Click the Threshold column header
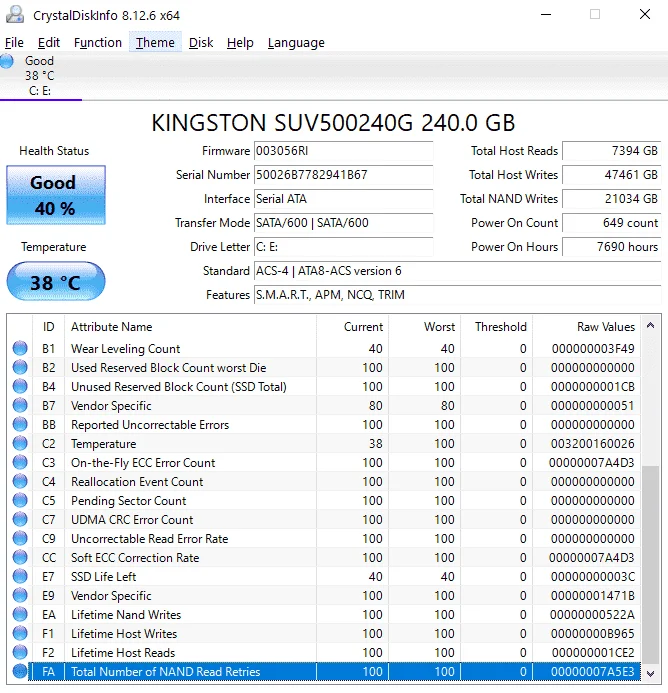Viewport: 668px width, 693px height. tap(496, 327)
